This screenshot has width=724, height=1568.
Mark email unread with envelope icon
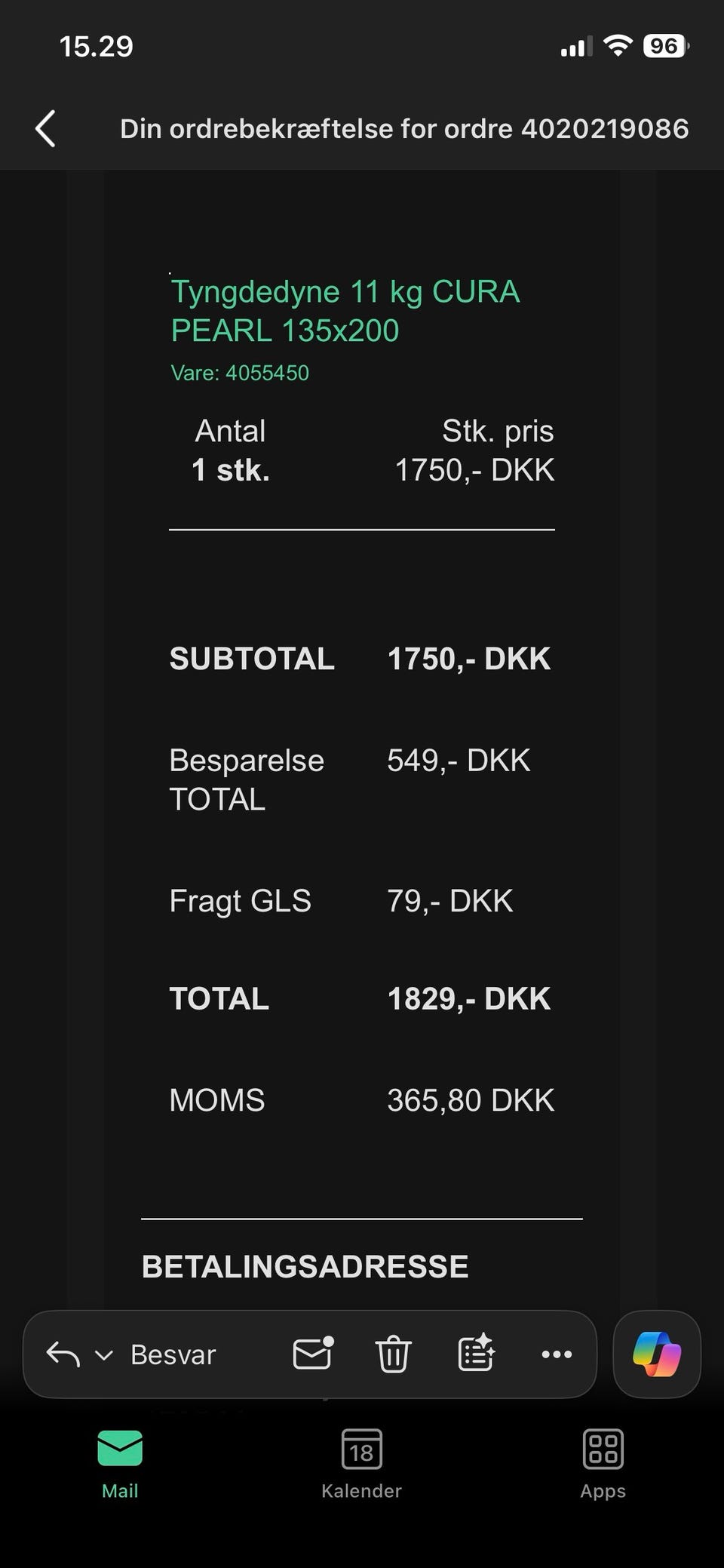[312, 1354]
